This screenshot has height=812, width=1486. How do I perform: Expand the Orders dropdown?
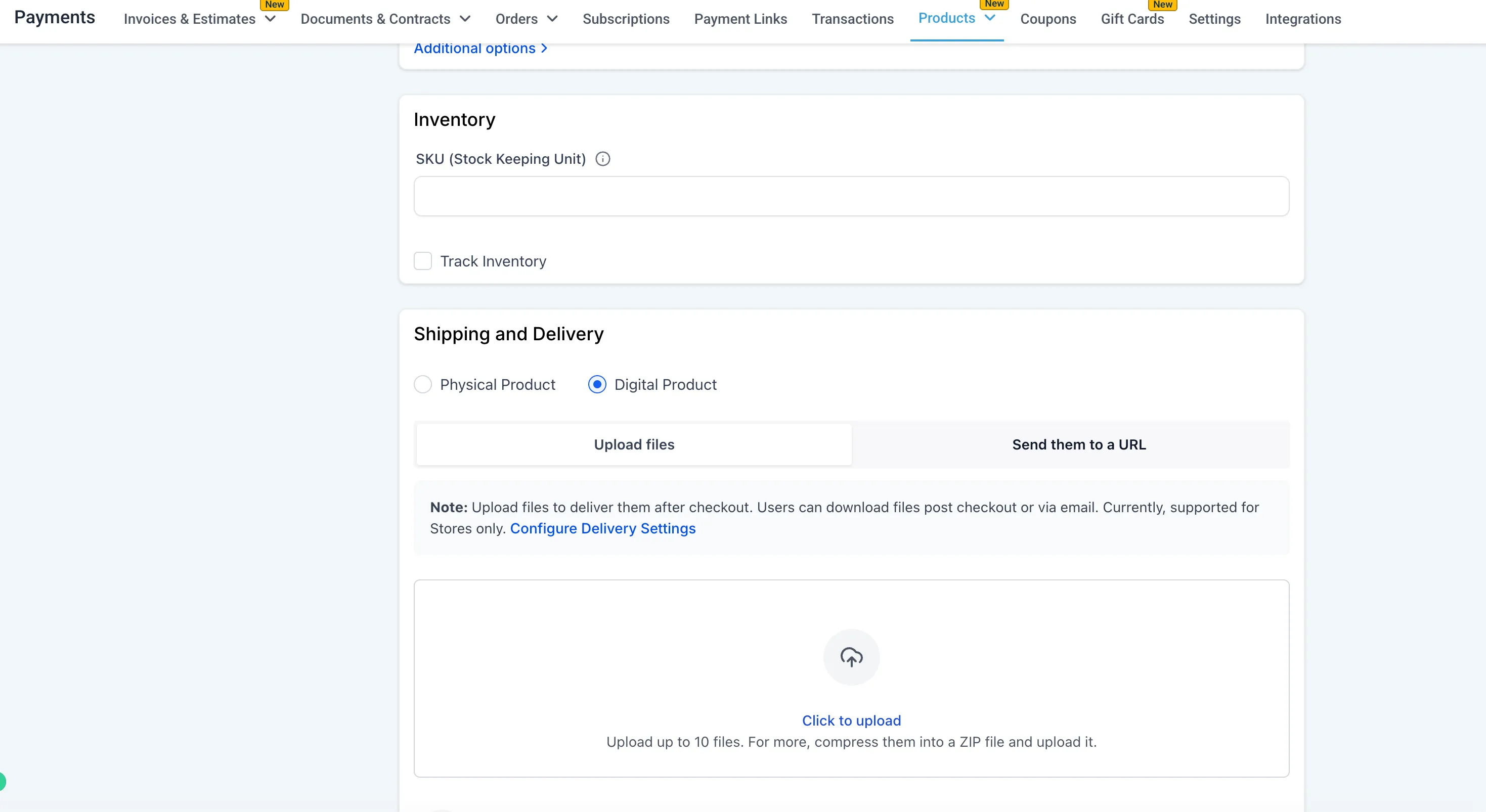(552, 19)
